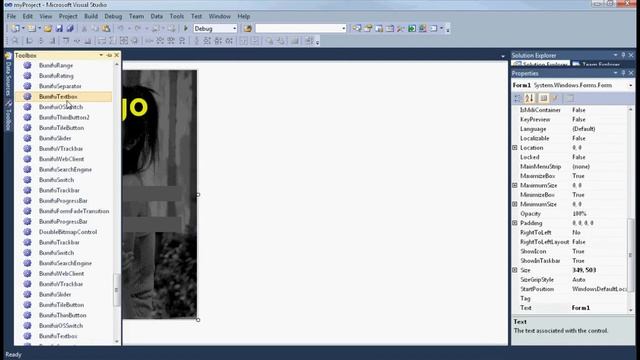Click the green icon in the standard toolbar
This screenshot has height=360, width=640.
412,29
